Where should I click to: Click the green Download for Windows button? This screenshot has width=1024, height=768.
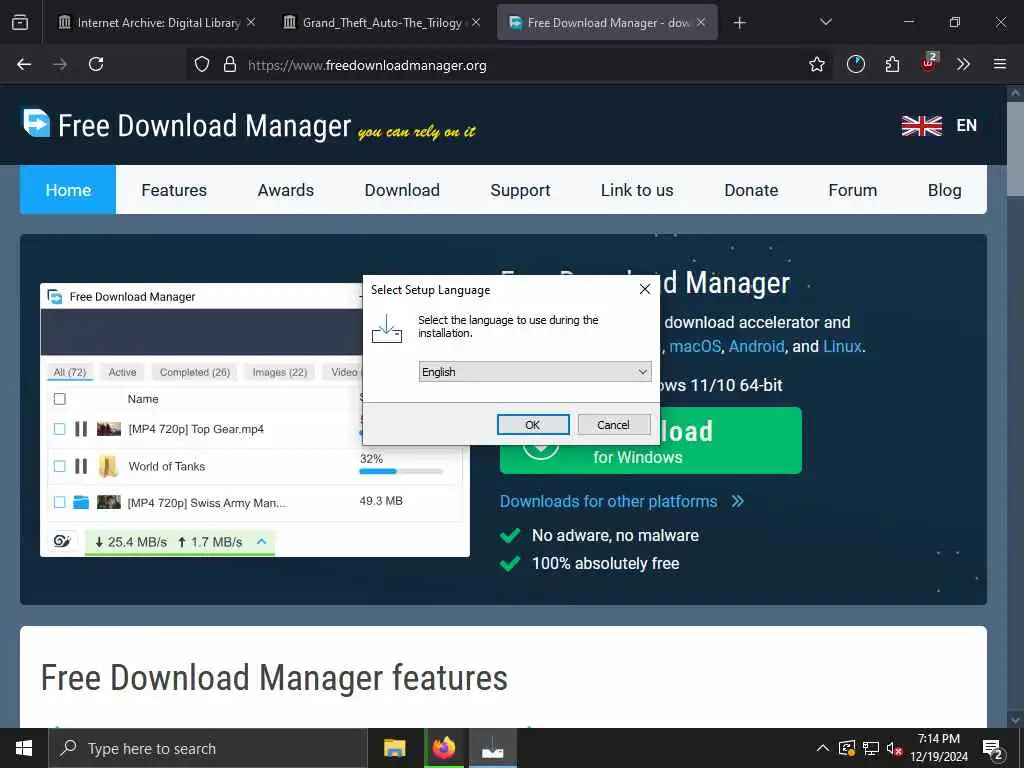tap(726, 440)
